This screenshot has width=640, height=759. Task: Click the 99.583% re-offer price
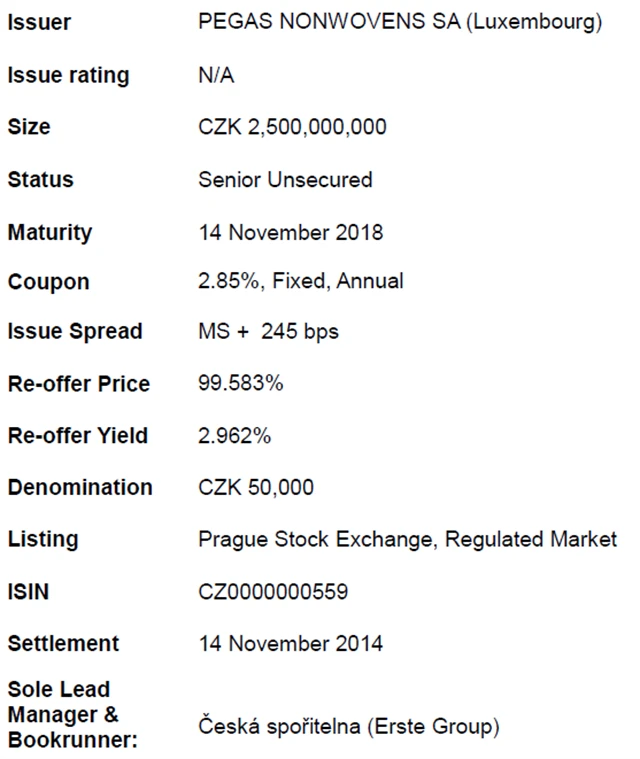(240, 384)
